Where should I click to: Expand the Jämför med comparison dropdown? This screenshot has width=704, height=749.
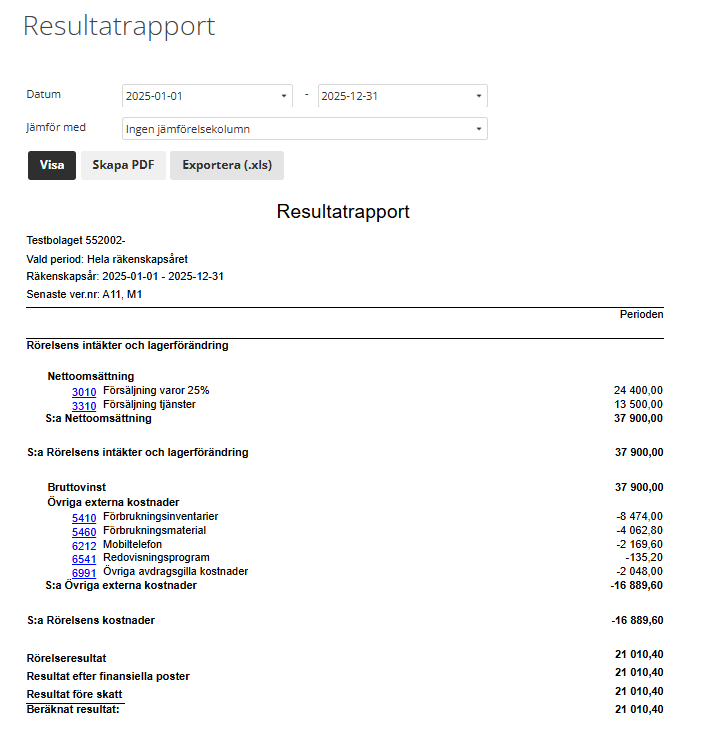click(x=479, y=129)
